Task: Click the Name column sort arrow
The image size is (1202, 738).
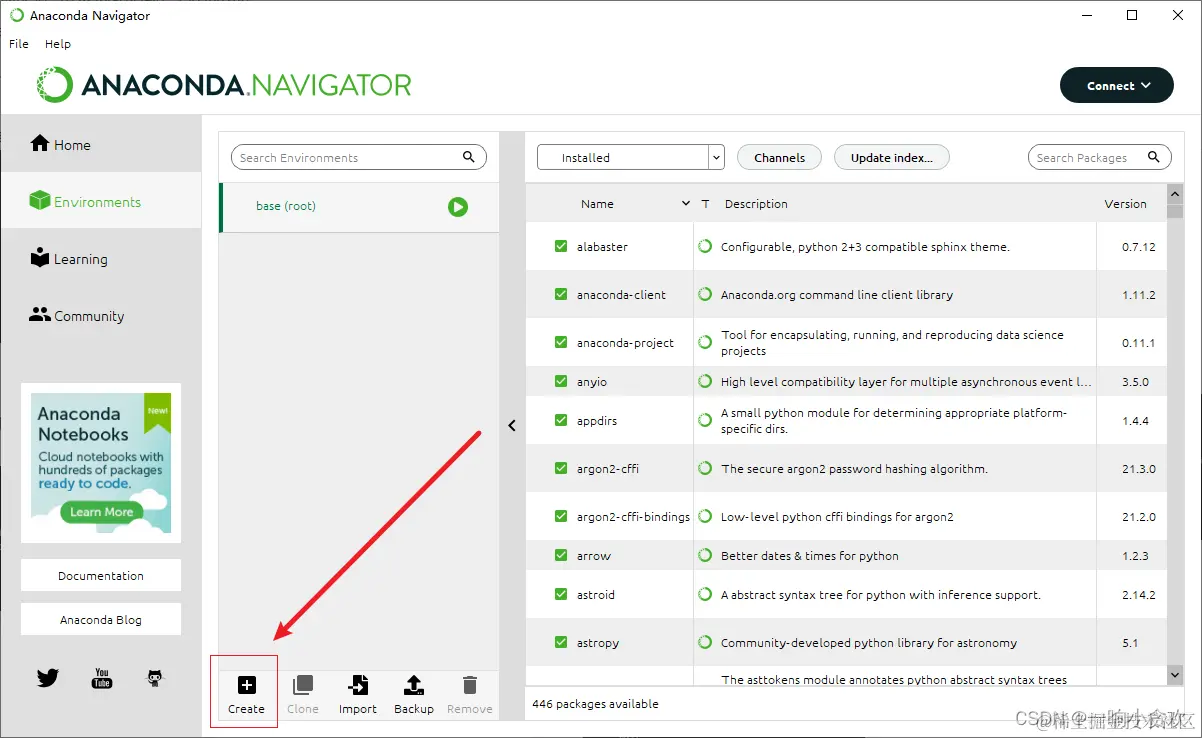Action: point(686,204)
